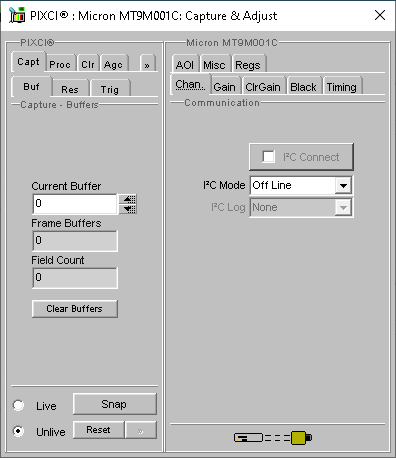Click the PIXCI app icon in title bar
The image size is (396, 458).
[17, 15]
